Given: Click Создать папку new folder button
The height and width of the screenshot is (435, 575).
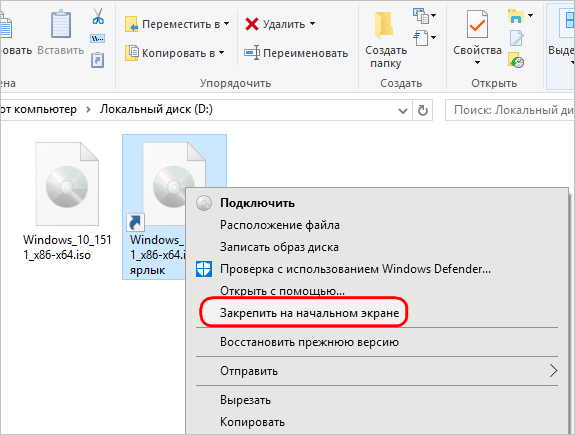Looking at the screenshot, I should click(386, 40).
